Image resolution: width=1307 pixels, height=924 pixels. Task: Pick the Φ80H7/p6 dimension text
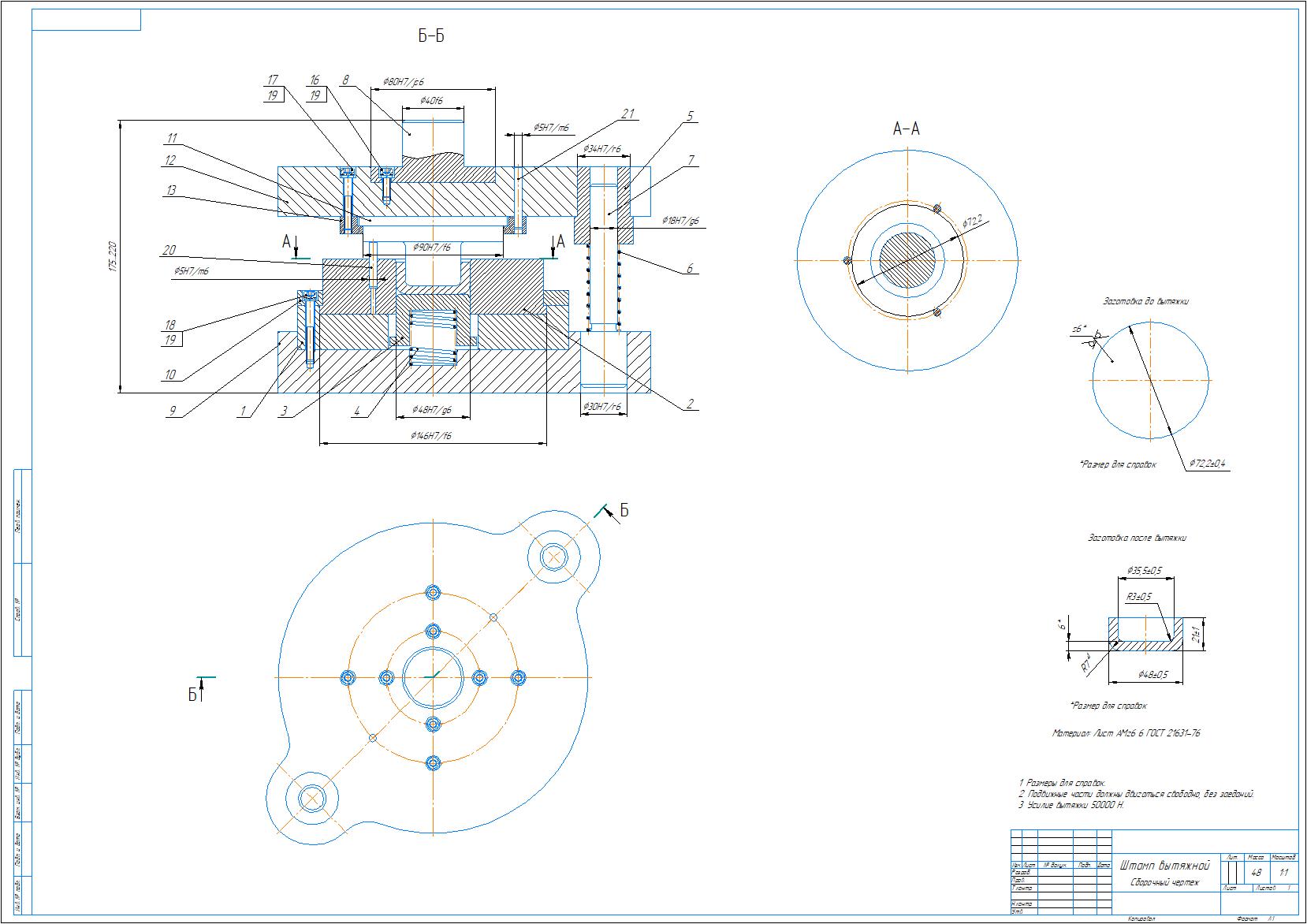click(403, 81)
